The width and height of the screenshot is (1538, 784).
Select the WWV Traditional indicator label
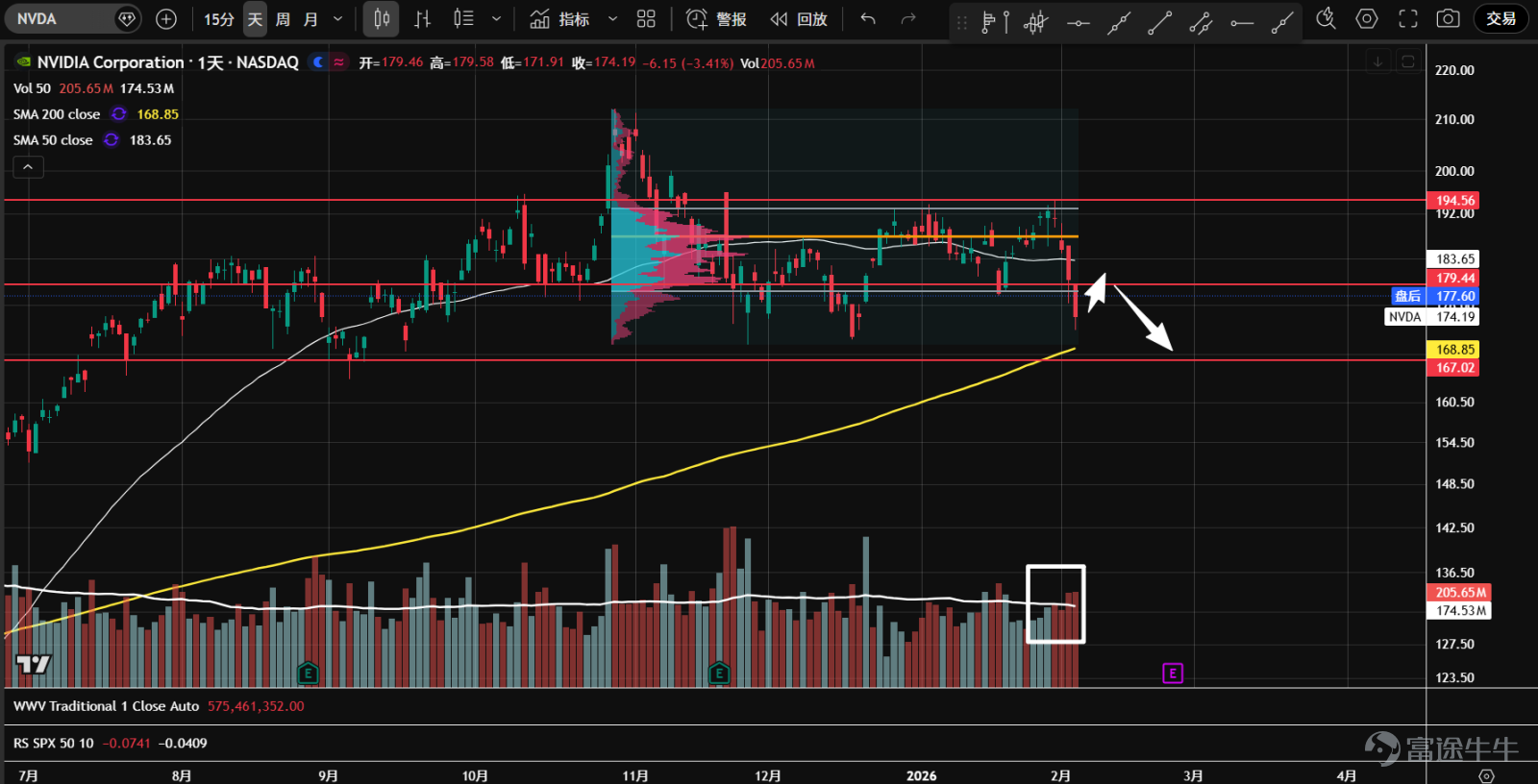[x=106, y=706]
